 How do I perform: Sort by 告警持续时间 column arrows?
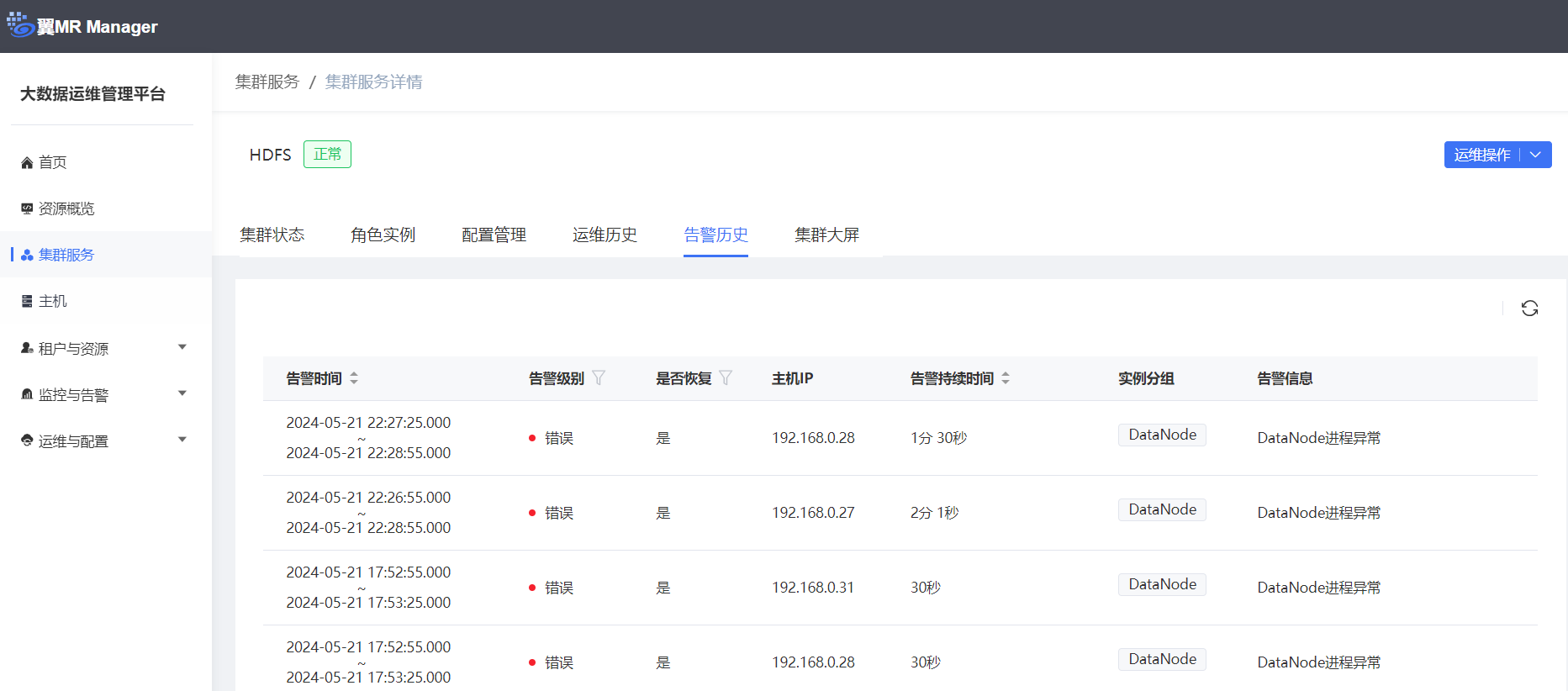click(1006, 378)
